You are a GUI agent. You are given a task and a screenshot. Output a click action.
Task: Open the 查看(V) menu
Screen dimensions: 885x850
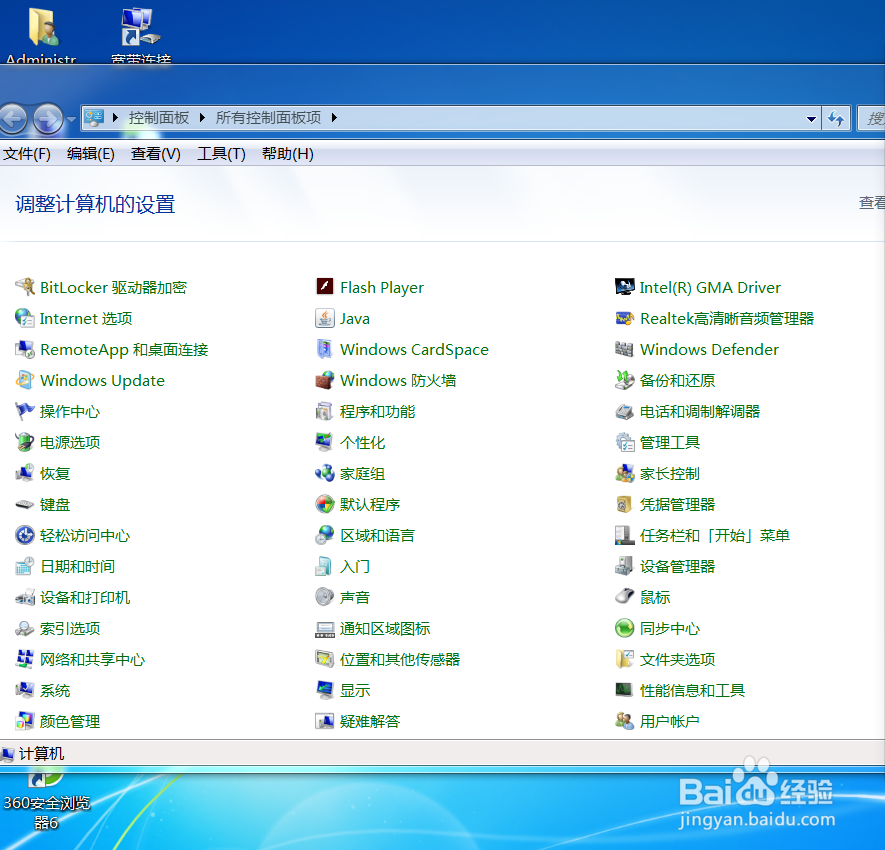[x=156, y=154]
